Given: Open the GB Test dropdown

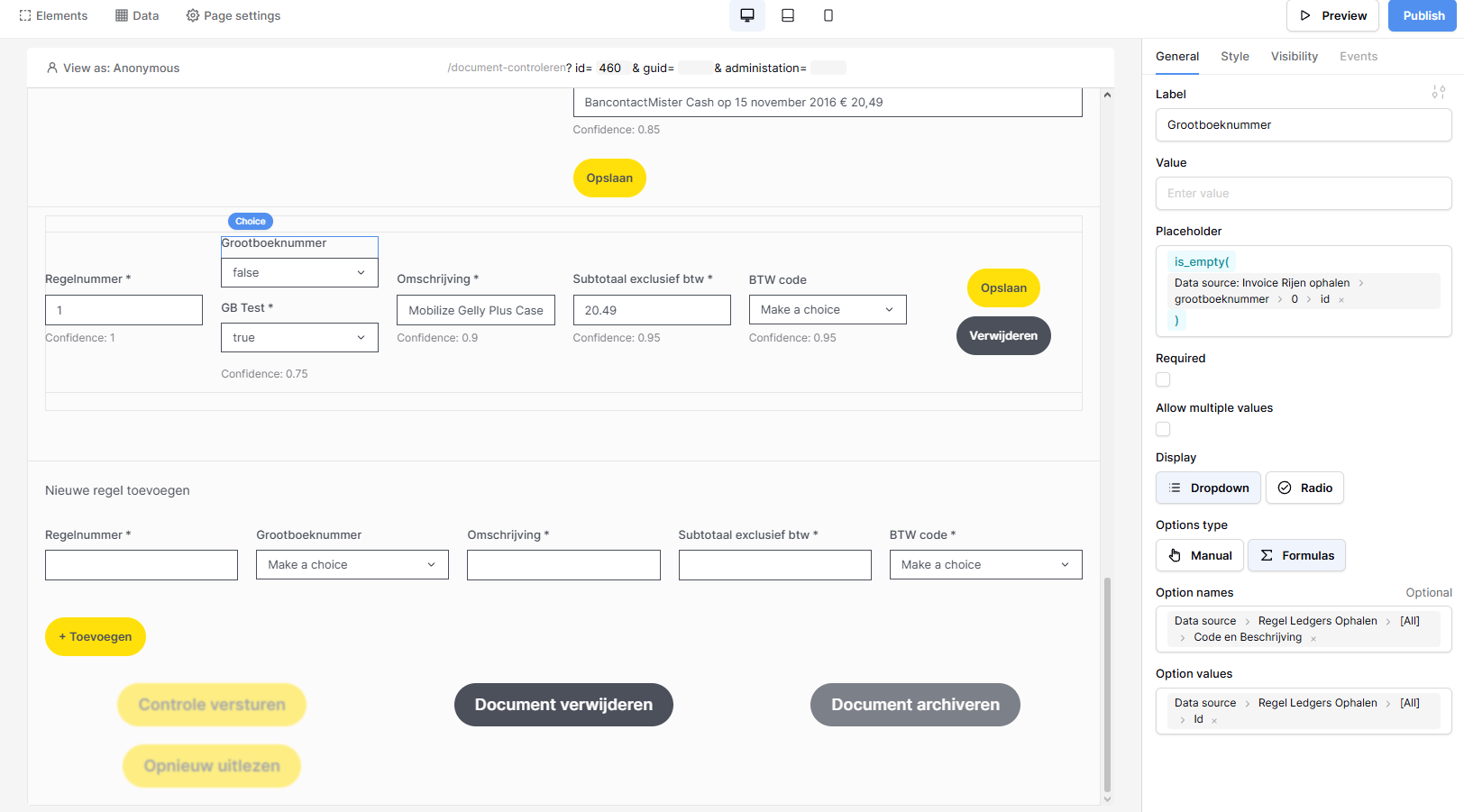Looking at the screenshot, I should (x=299, y=338).
